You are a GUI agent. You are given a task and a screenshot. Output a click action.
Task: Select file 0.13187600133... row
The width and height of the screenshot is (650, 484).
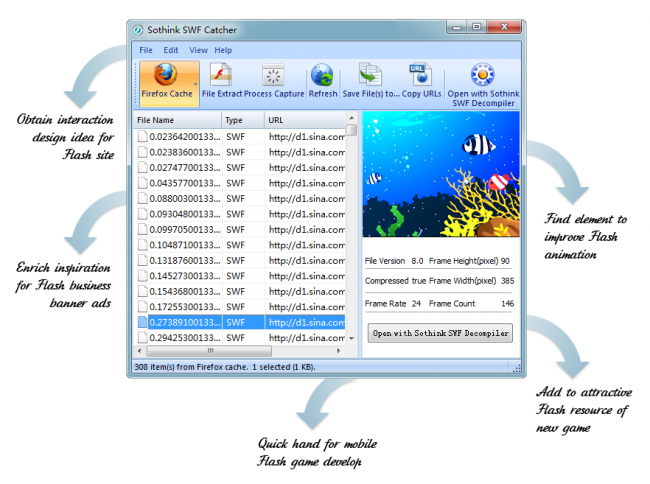pos(240,261)
